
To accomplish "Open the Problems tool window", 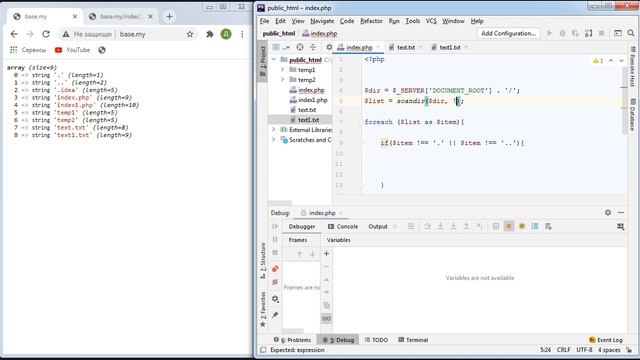I will (292, 340).
